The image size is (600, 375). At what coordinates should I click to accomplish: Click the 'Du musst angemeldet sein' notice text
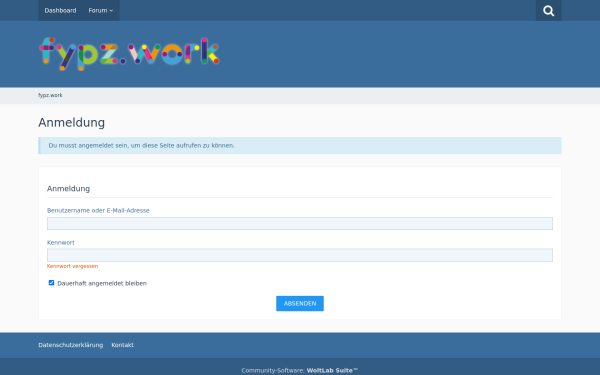141,146
